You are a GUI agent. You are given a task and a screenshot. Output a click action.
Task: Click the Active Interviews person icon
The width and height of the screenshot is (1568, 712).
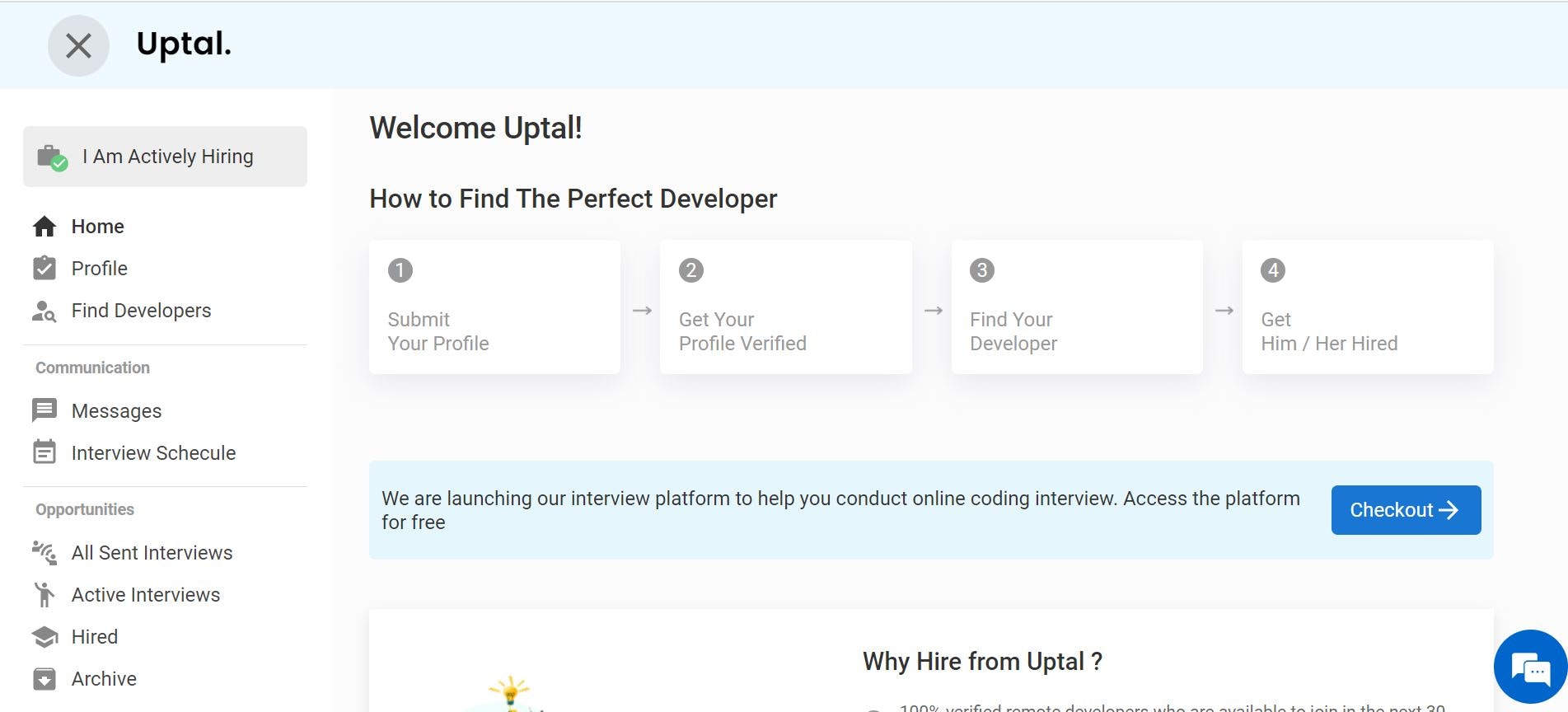(44, 594)
